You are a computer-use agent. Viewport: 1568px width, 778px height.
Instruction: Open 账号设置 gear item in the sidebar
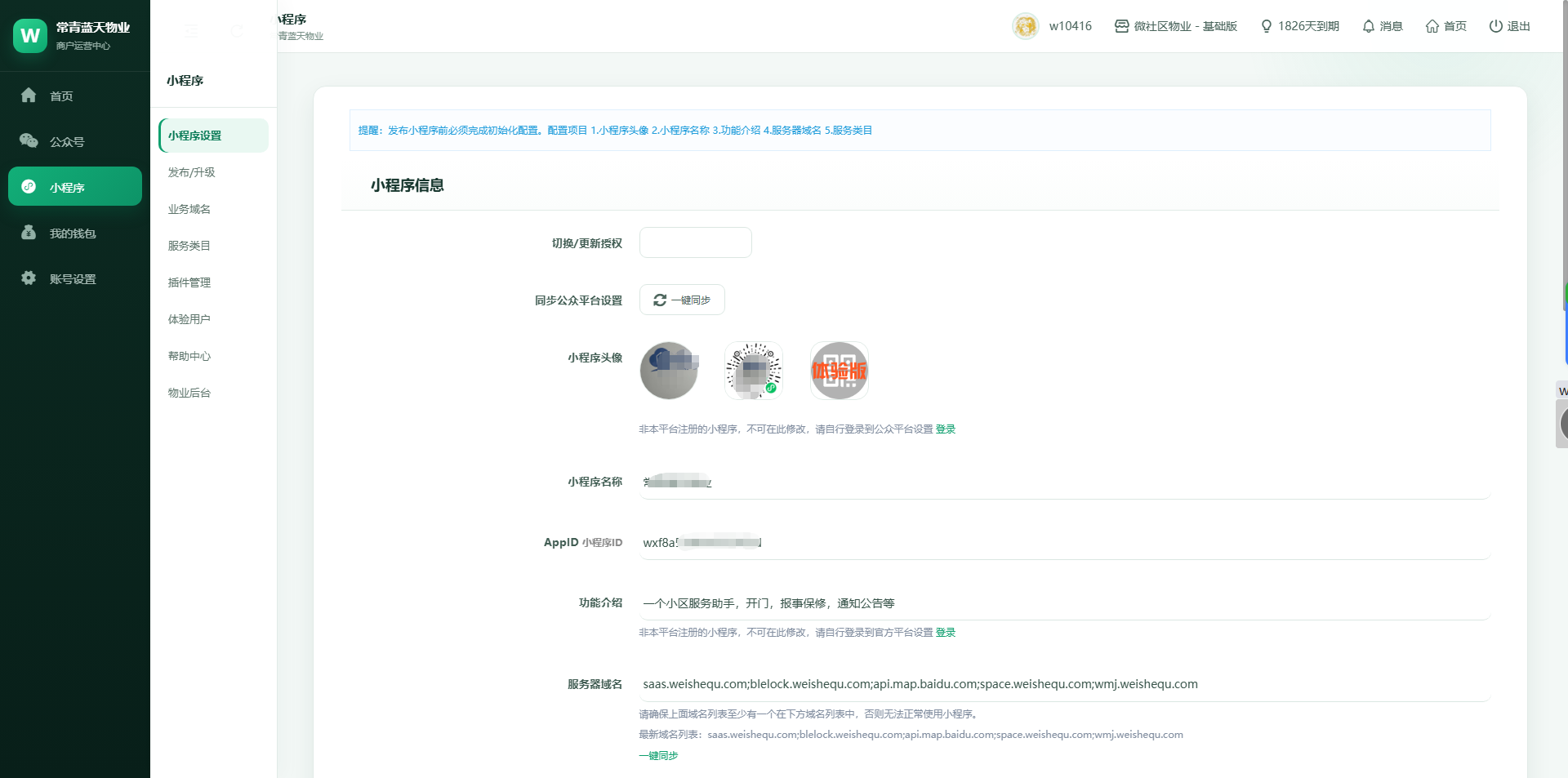[75, 278]
